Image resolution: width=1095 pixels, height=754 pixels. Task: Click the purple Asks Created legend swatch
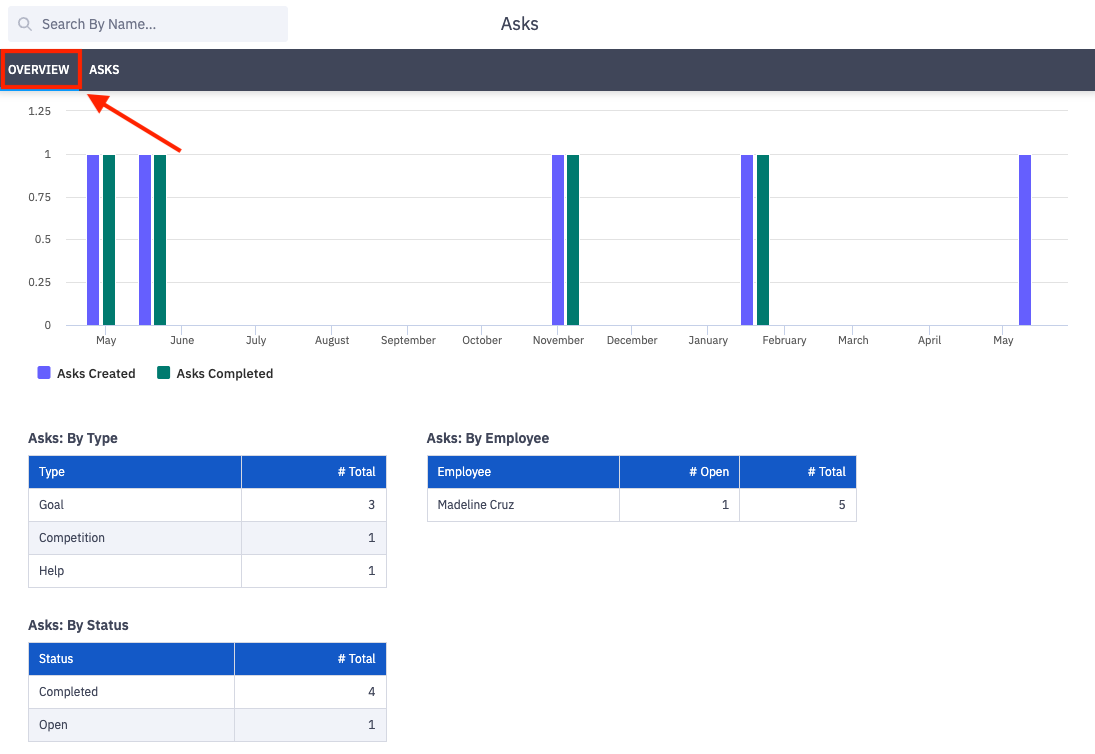(x=44, y=373)
